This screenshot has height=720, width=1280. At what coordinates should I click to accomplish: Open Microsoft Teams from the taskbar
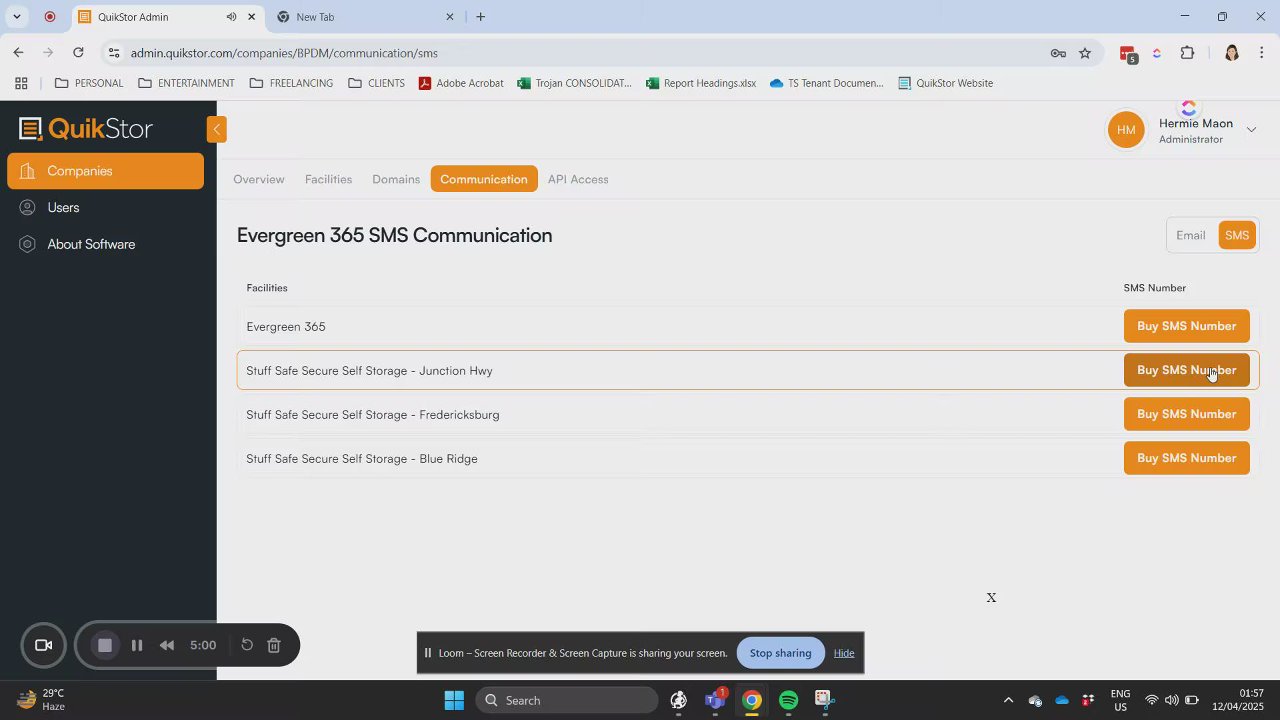click(x=716, y=700)
